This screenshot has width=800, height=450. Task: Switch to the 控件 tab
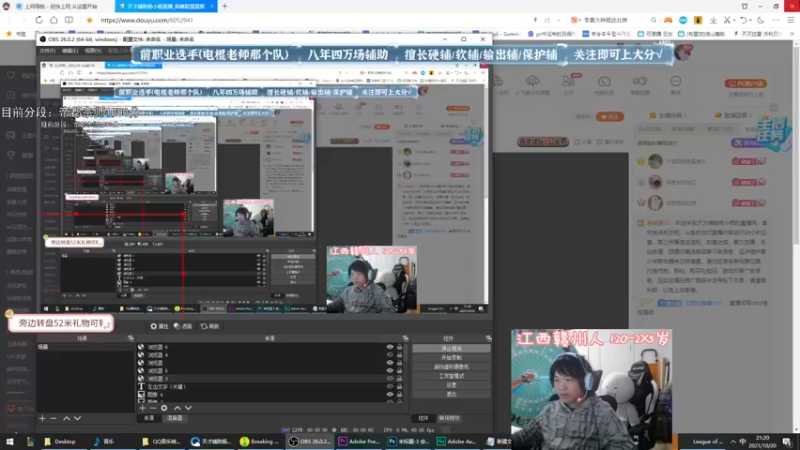(423, 418)
